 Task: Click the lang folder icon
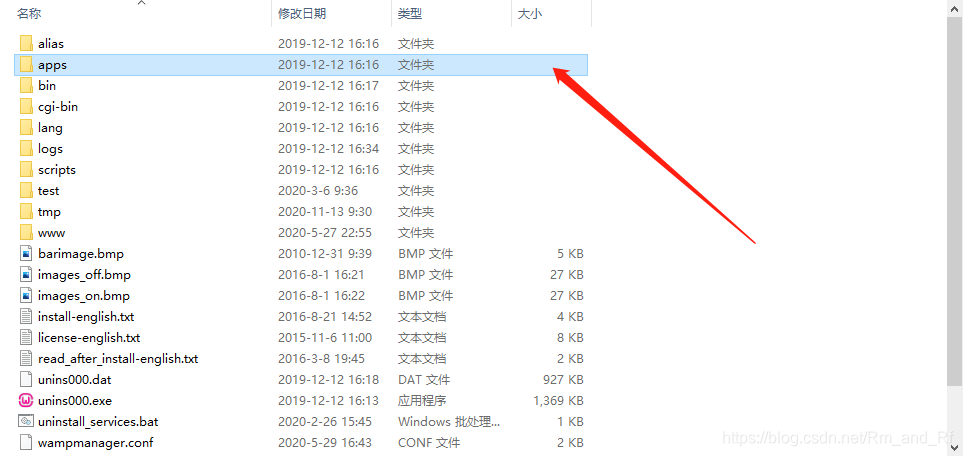(x=26, y=127)
